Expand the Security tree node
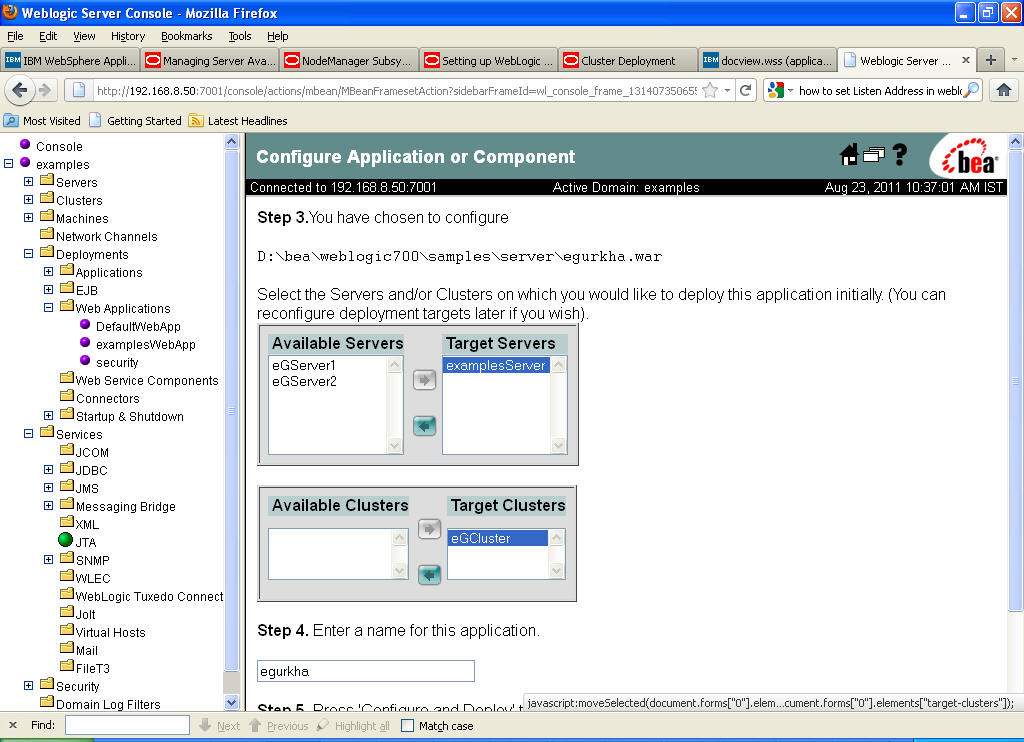The width and height of the screenshot is (1024, 742). pos(28,685)
